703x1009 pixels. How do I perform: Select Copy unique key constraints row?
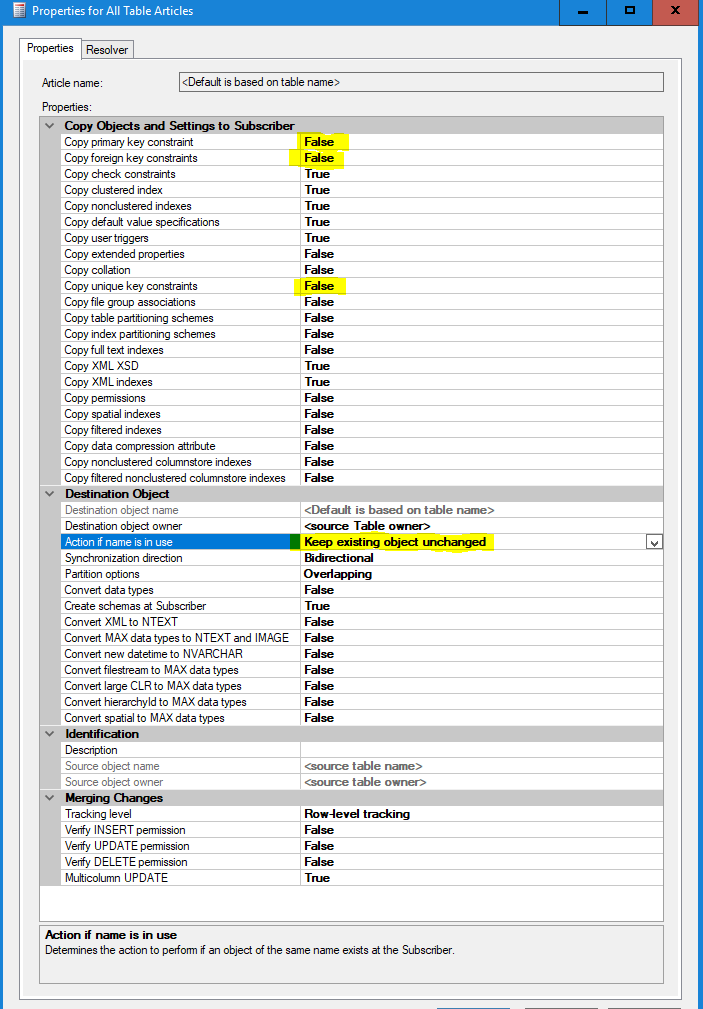(x=362, y=286)
